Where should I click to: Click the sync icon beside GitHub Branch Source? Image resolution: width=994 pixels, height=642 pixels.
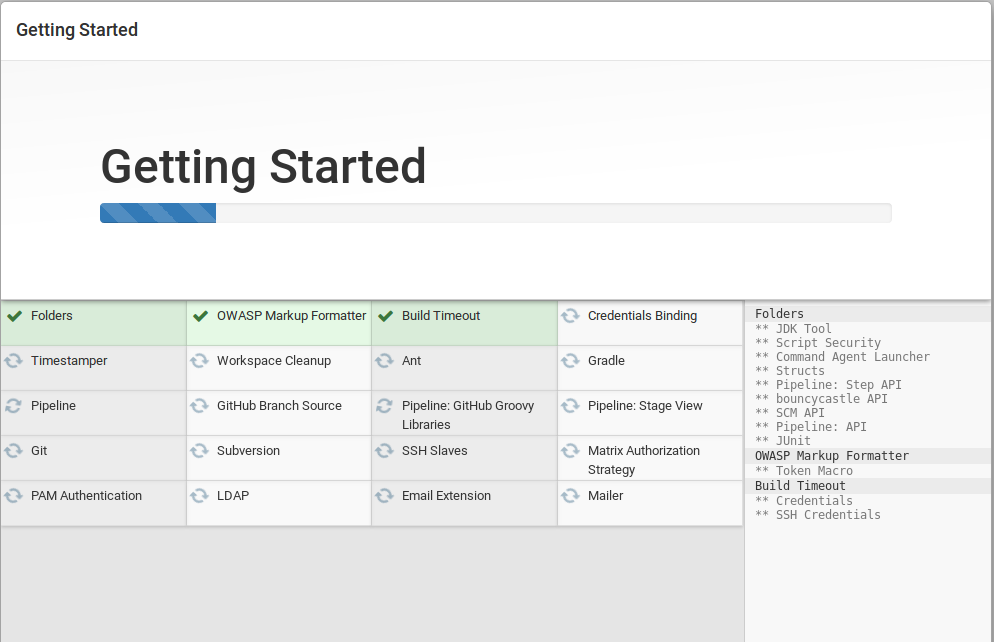[200, 406]
